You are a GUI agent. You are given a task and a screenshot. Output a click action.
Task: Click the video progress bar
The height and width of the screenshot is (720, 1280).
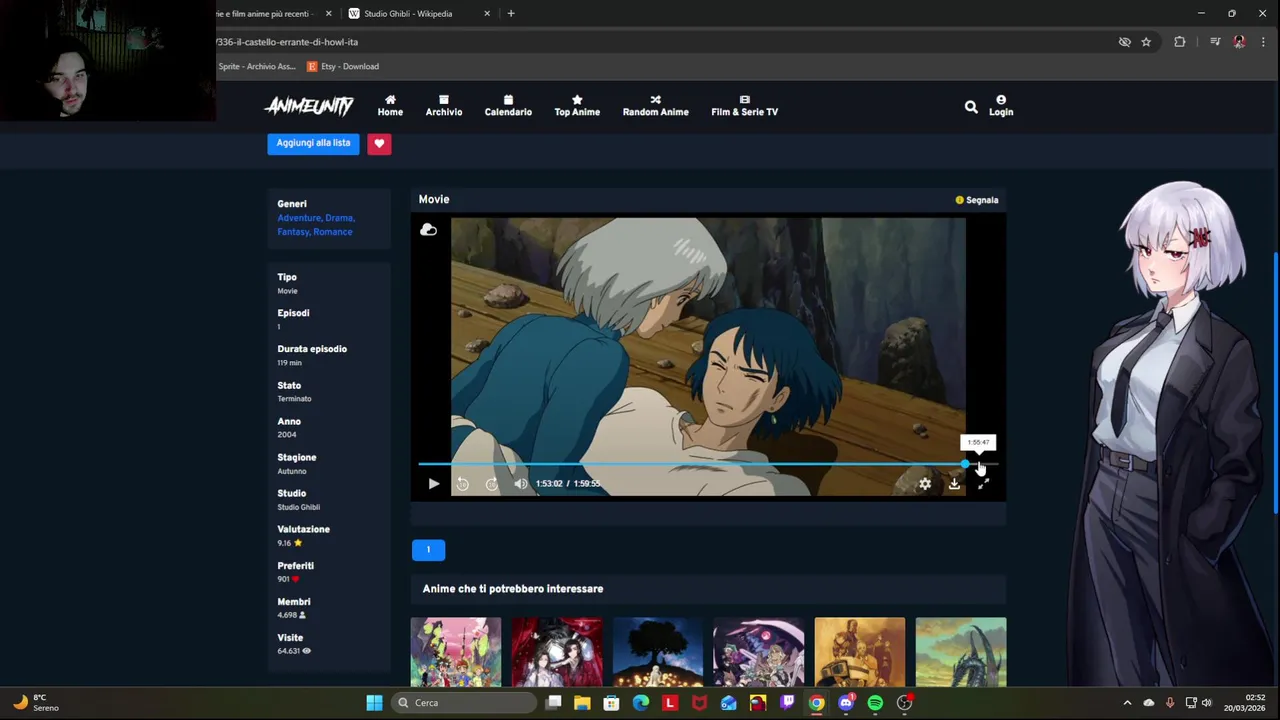[708, 464]
